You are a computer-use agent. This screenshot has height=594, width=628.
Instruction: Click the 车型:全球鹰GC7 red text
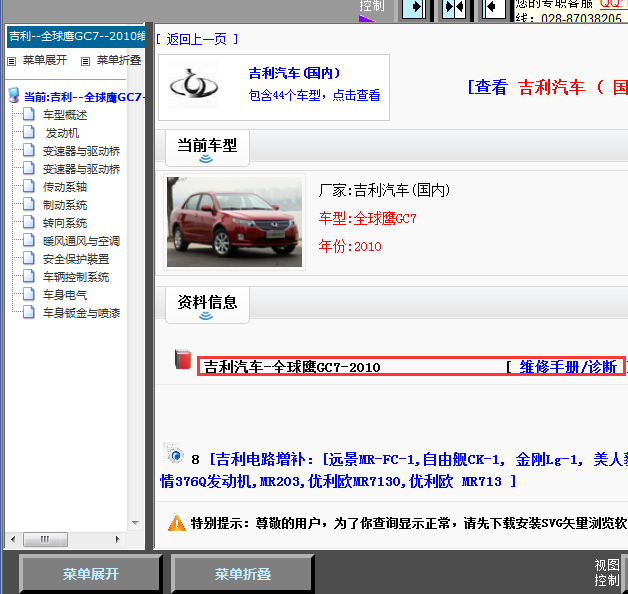point(368,219)
